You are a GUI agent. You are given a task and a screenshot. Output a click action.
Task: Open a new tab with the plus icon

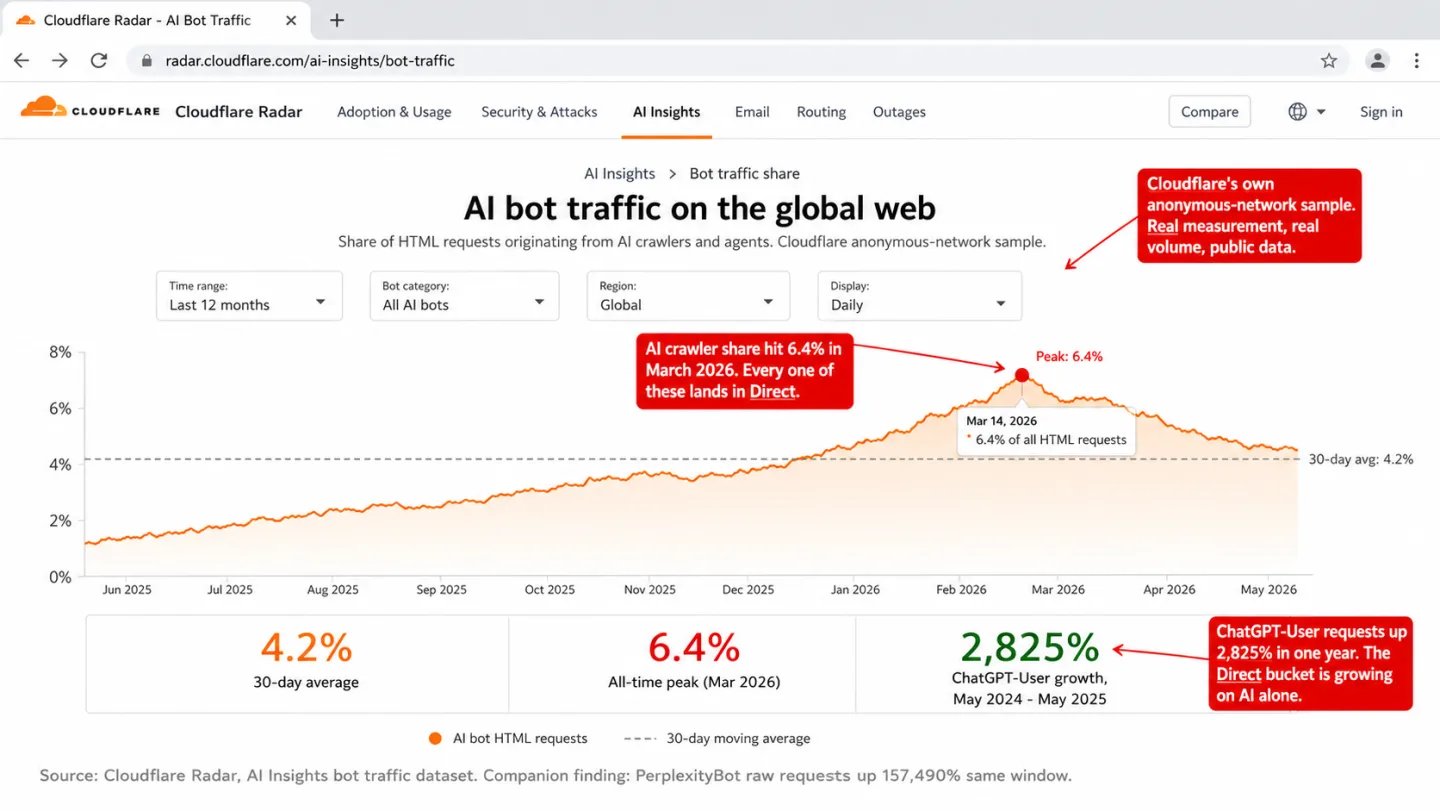click(x=337, y=20)
